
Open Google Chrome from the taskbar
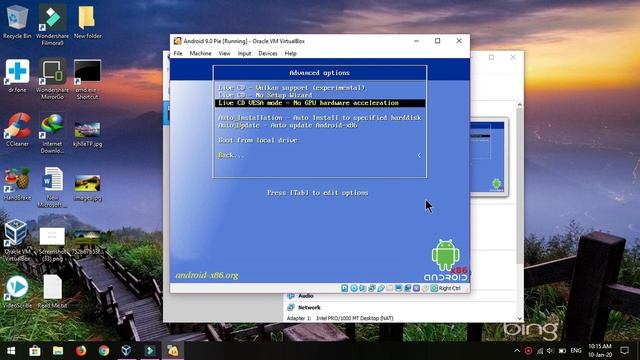(104, 351)
